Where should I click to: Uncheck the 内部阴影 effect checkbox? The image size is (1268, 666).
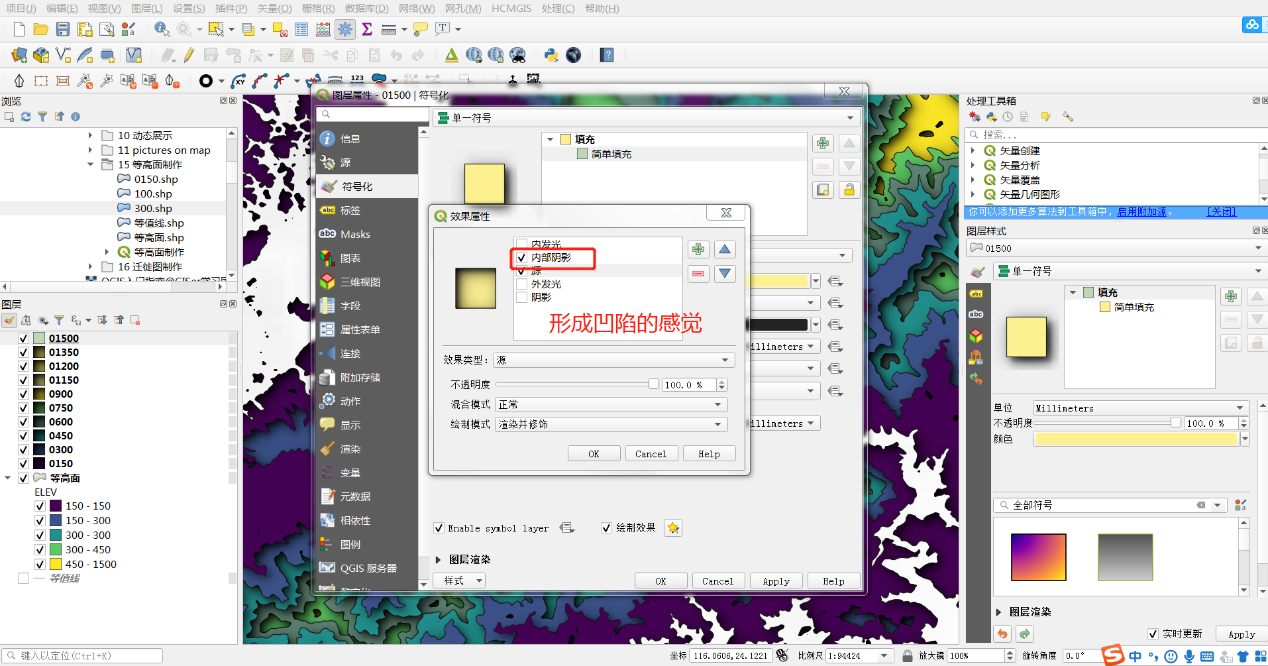pos(521,258)
